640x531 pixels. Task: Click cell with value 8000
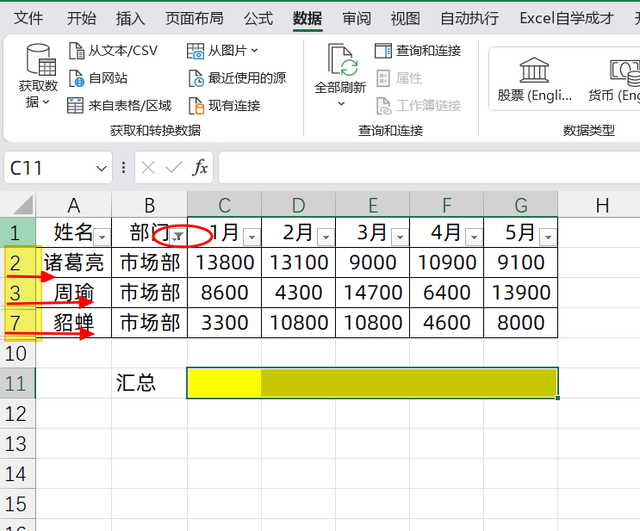pos(521,323)
